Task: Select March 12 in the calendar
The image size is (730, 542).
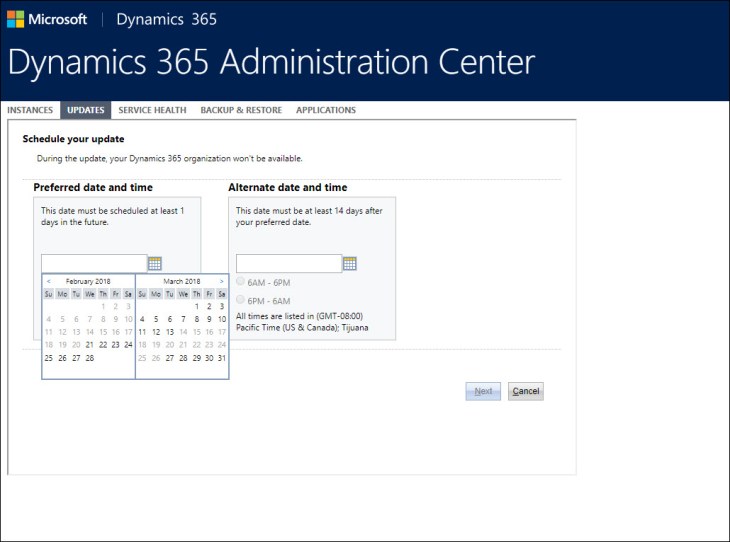Action: pos(156,332)
